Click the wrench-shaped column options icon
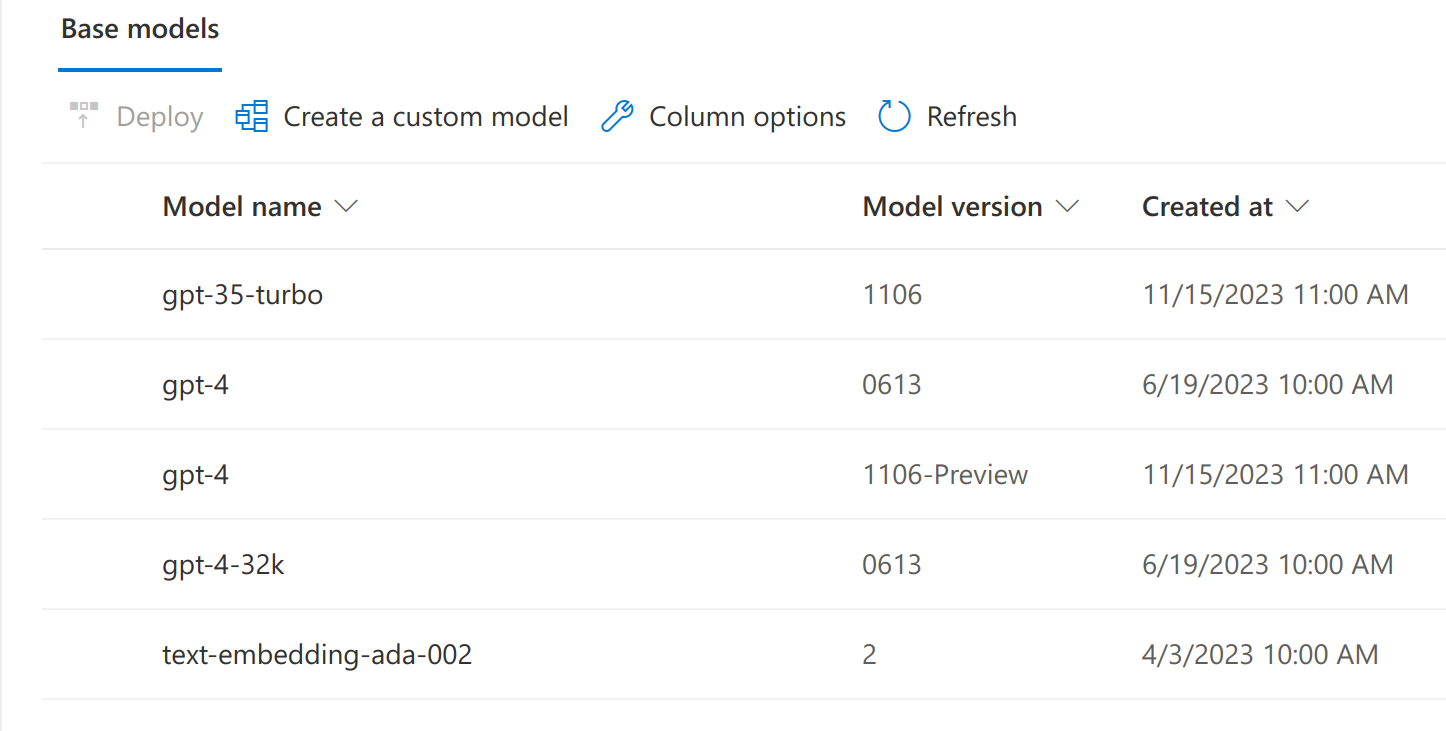This screenshot has height=731, width=1446. [x=617, y=115]
